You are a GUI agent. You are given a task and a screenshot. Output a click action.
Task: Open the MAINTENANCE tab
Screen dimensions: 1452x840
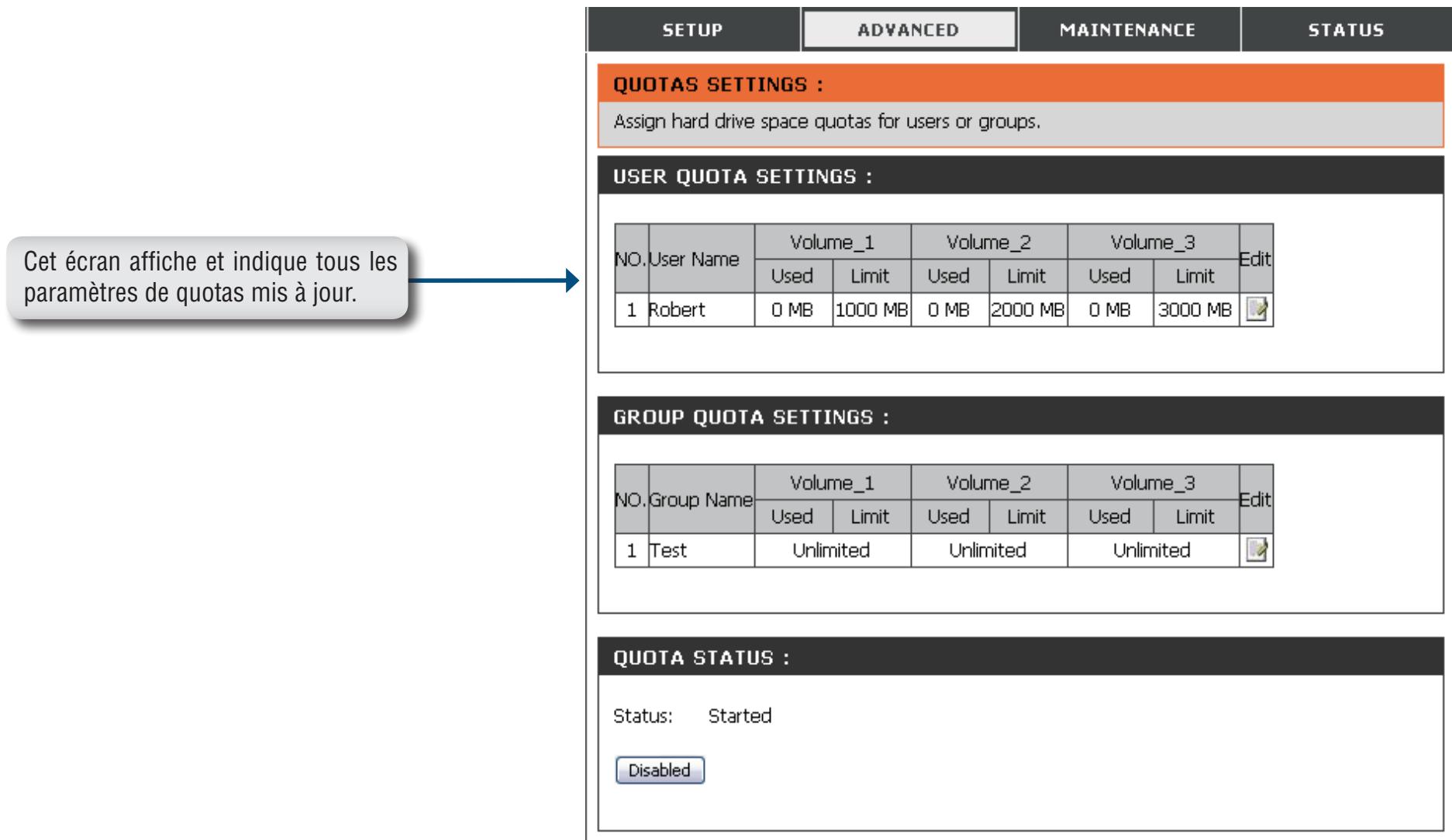[x=1128, y=30]
